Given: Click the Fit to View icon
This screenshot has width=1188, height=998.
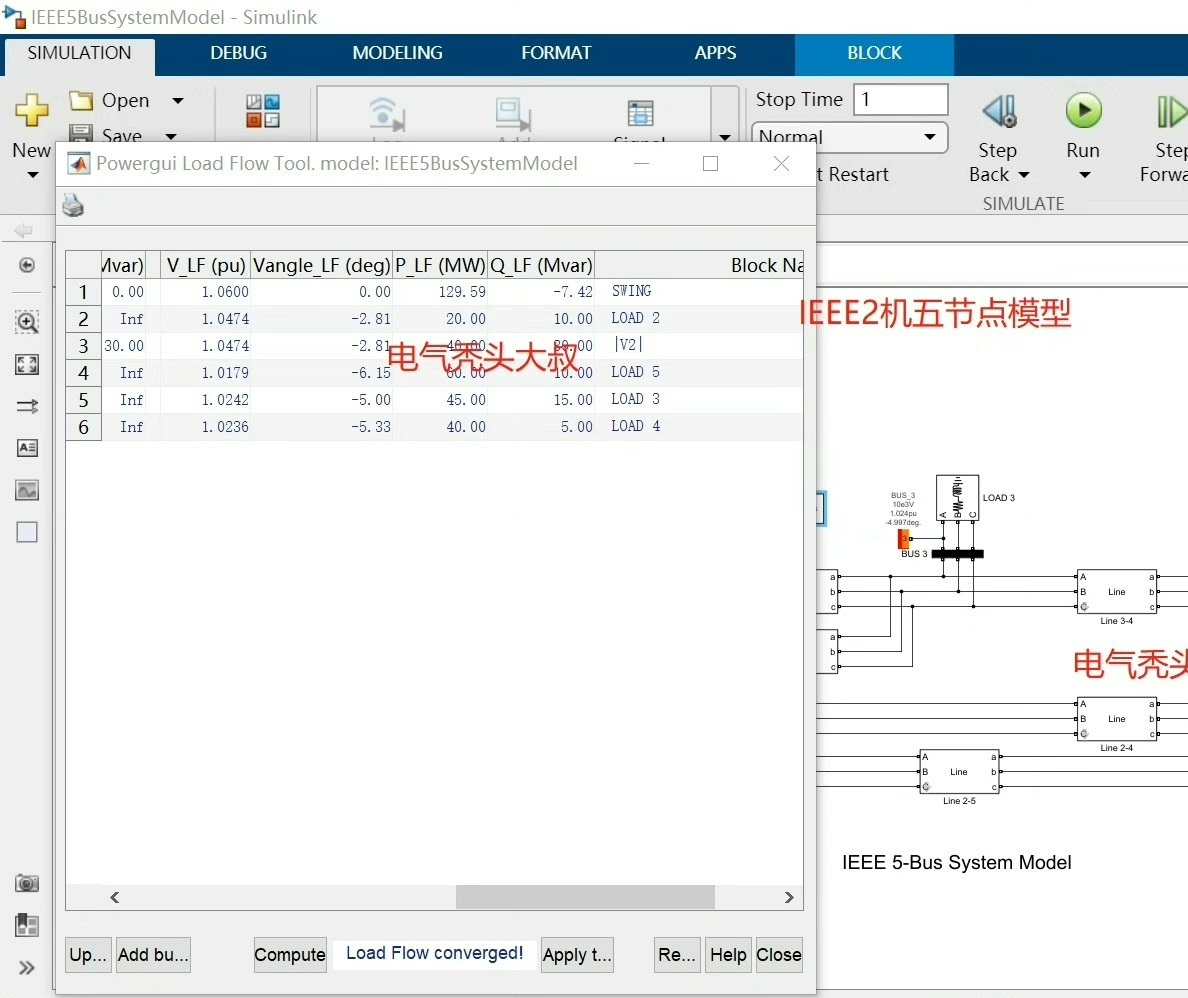Looking at the screenshot, I should [x=27, y=364].
